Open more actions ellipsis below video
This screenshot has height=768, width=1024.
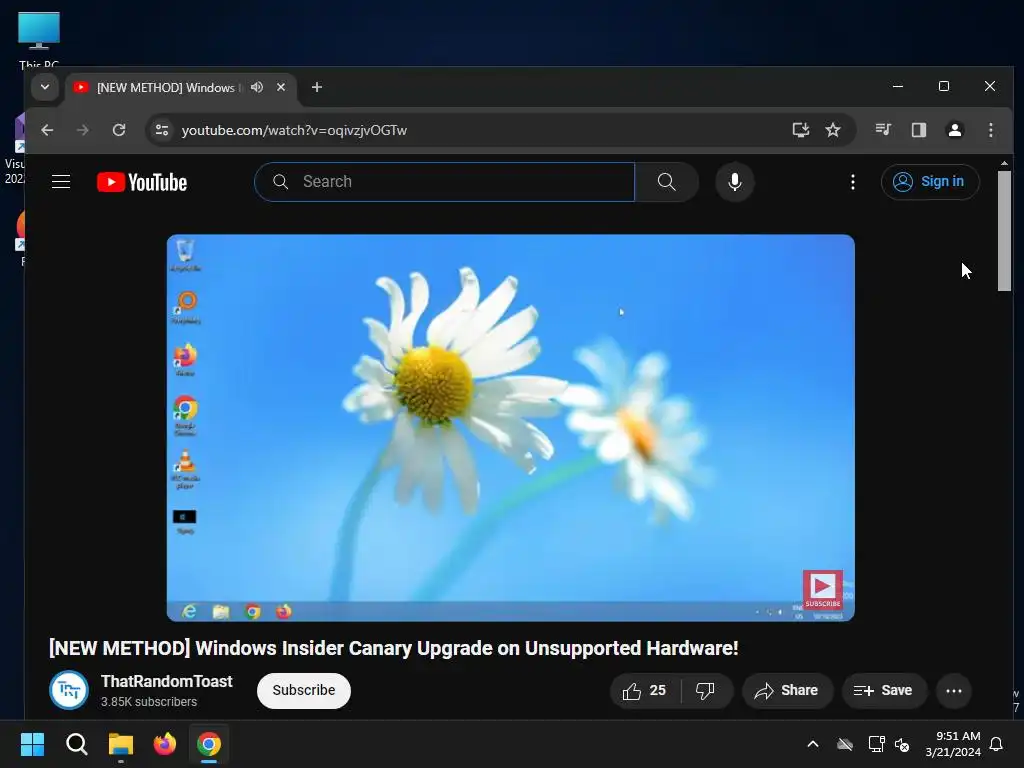click(x=953, y=690)
